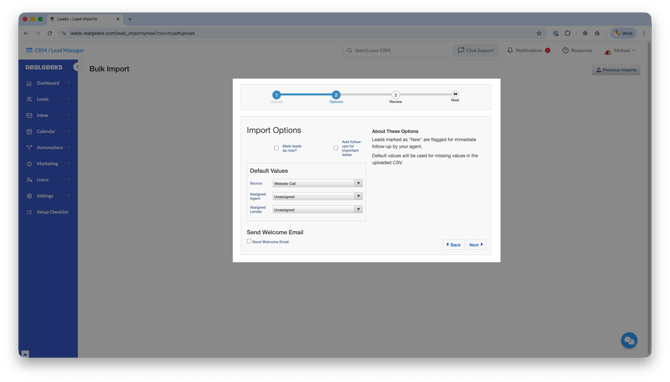Tick the Send Welcome Email checkbox
The image size is (670, 382).
[x=249, y=241]
